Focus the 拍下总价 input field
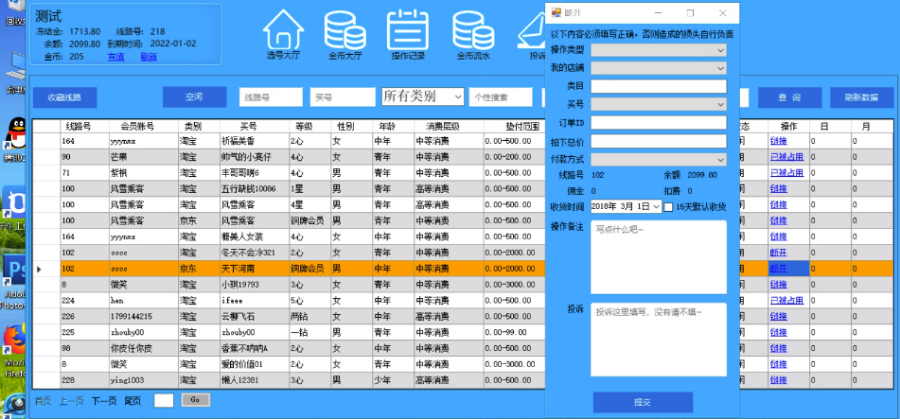This screenshot has width=900, height=419. pos(658,141)
